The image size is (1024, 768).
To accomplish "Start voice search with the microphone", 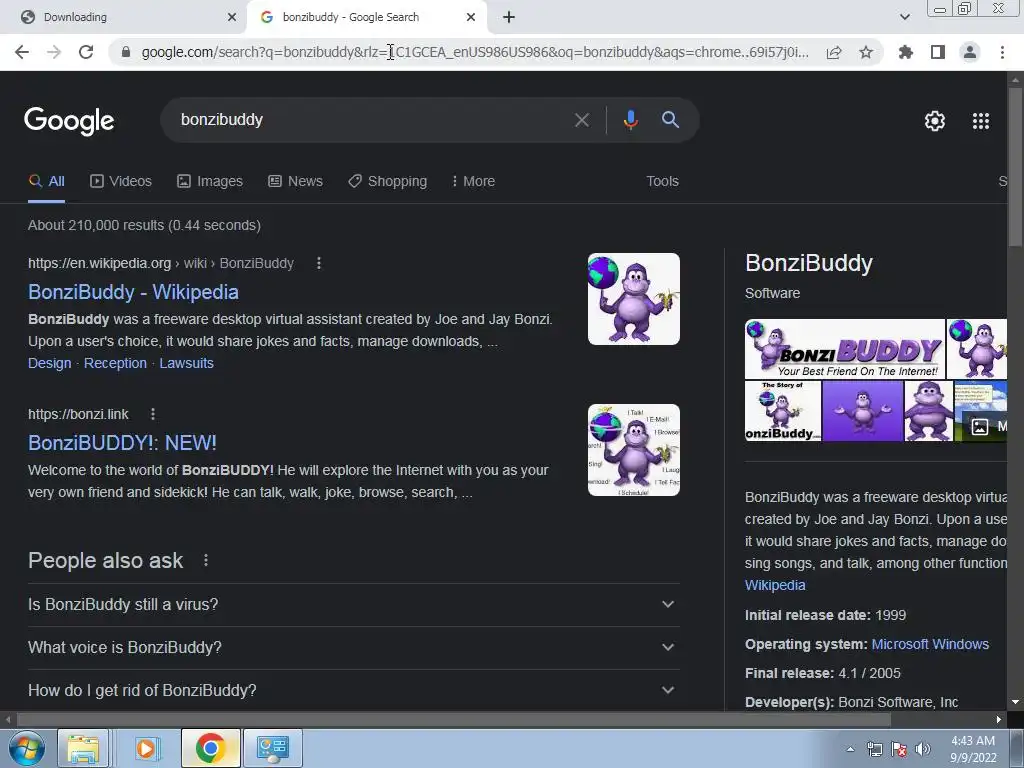I will [x=630, y=120].
